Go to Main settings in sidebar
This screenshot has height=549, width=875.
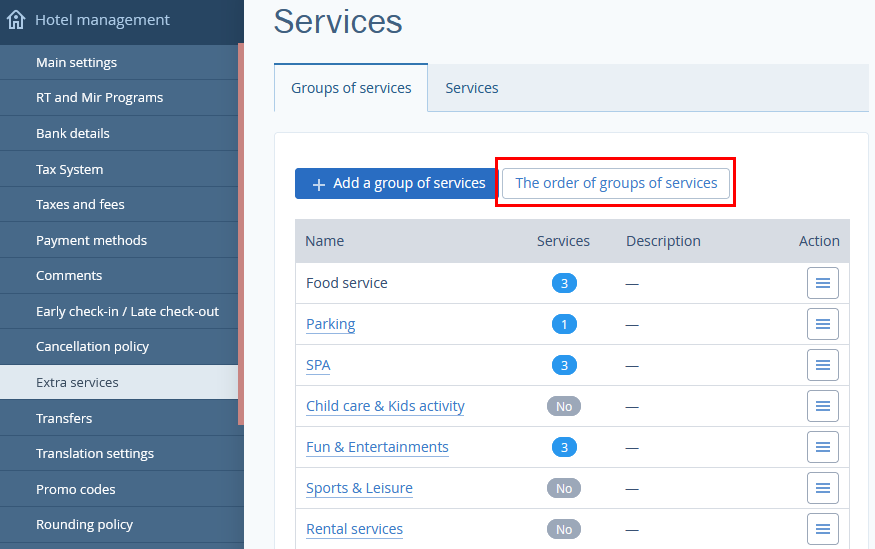click(119, 62)
